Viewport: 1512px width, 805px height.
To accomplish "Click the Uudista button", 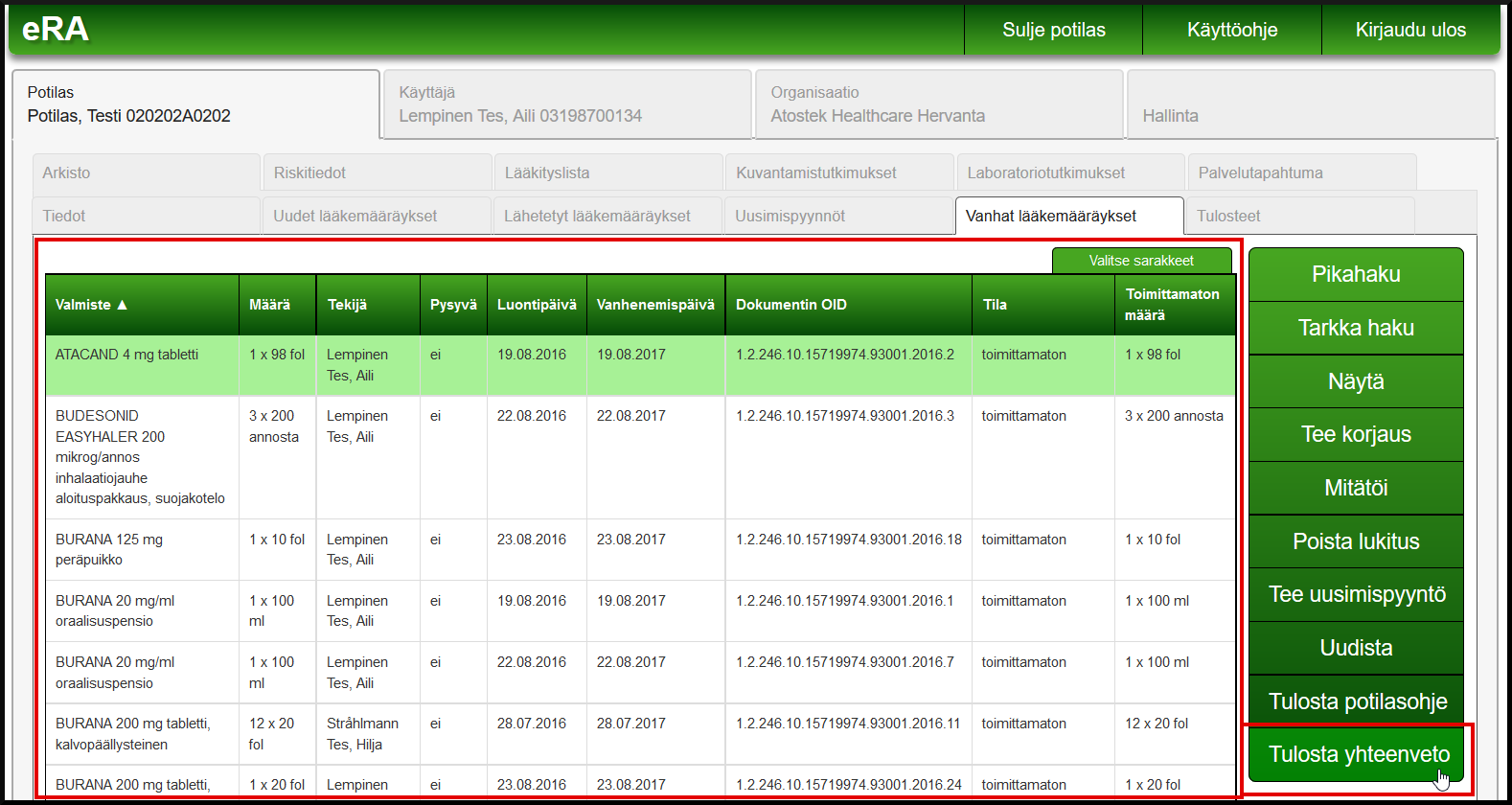I will click(1356, 648).
